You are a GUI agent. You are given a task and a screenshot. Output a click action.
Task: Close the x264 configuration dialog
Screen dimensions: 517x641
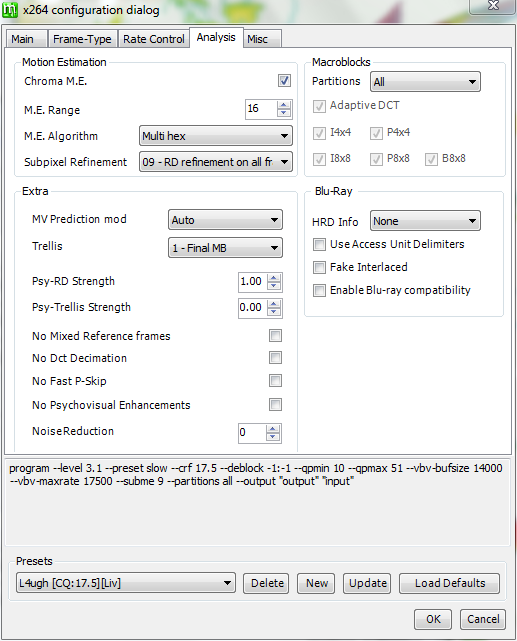[x=493, y=6]
